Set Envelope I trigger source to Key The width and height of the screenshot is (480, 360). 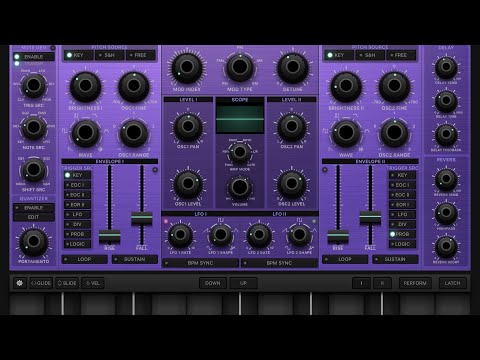[x=77, y=175]
